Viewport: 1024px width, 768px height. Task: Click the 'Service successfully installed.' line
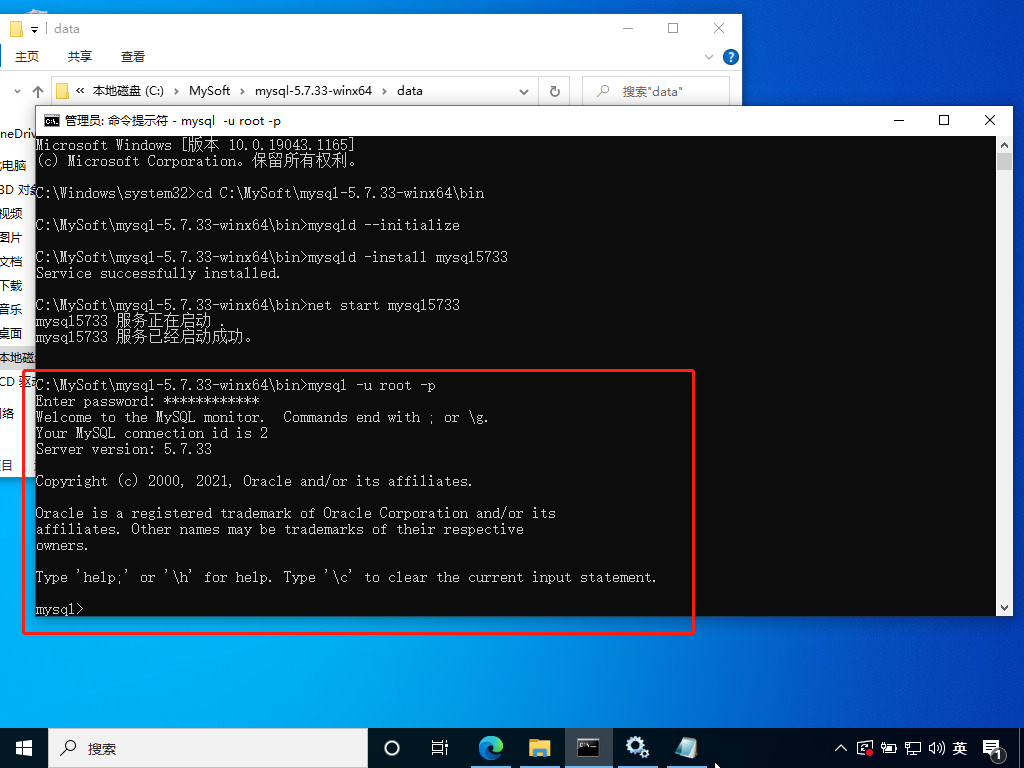pyautogui.click(x=158, y=273)
